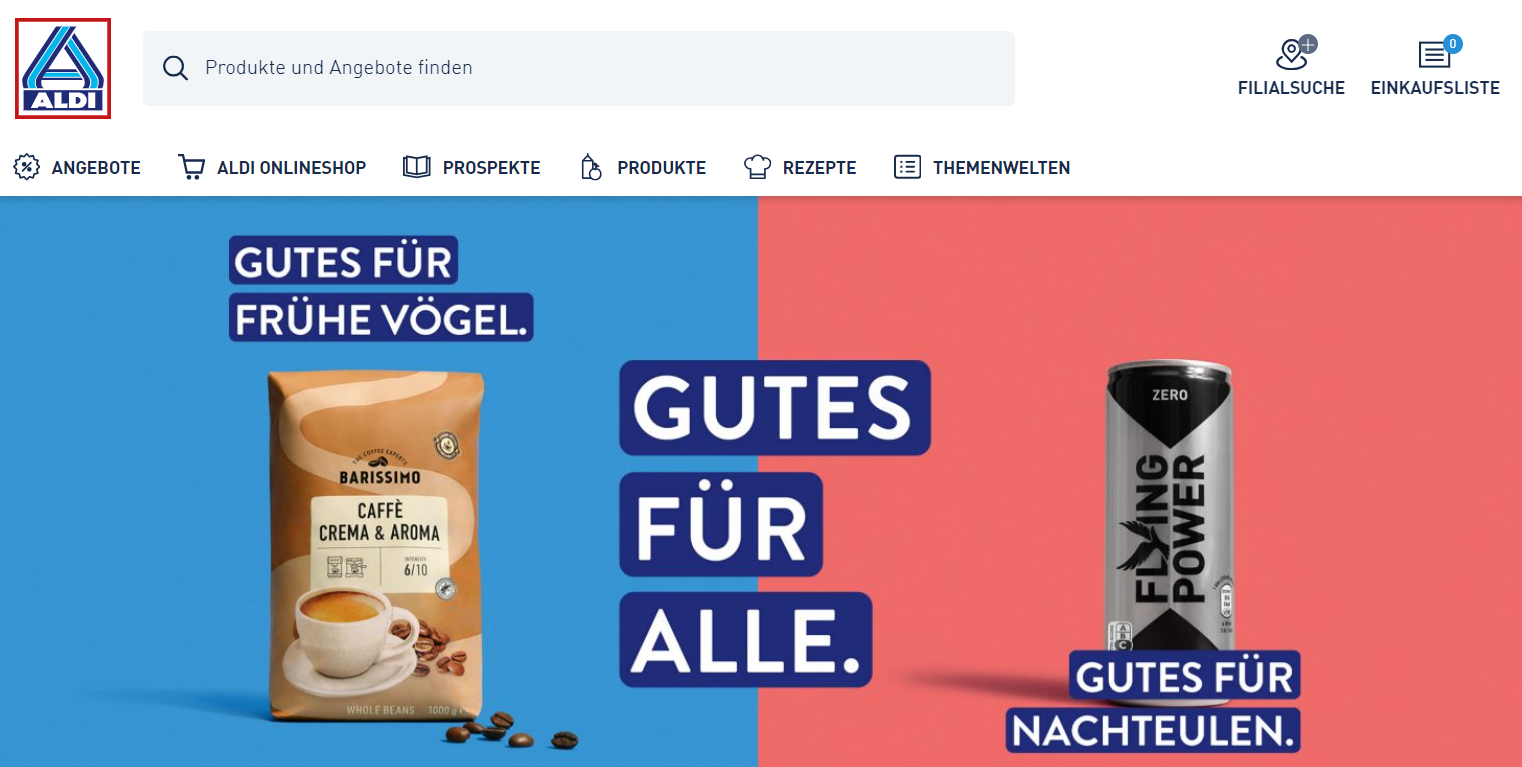Open the ANGEBOTE menu item

[x=96, y=168]
